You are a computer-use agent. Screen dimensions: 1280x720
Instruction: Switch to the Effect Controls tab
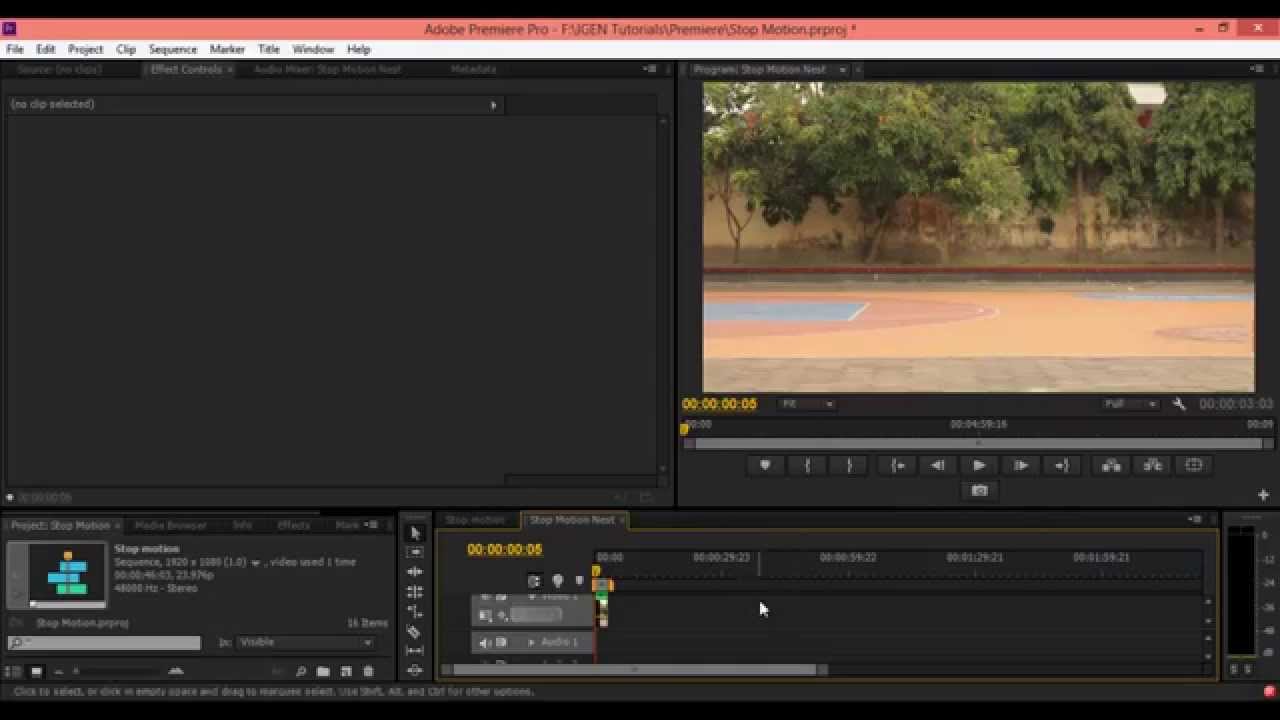point(186,69)
